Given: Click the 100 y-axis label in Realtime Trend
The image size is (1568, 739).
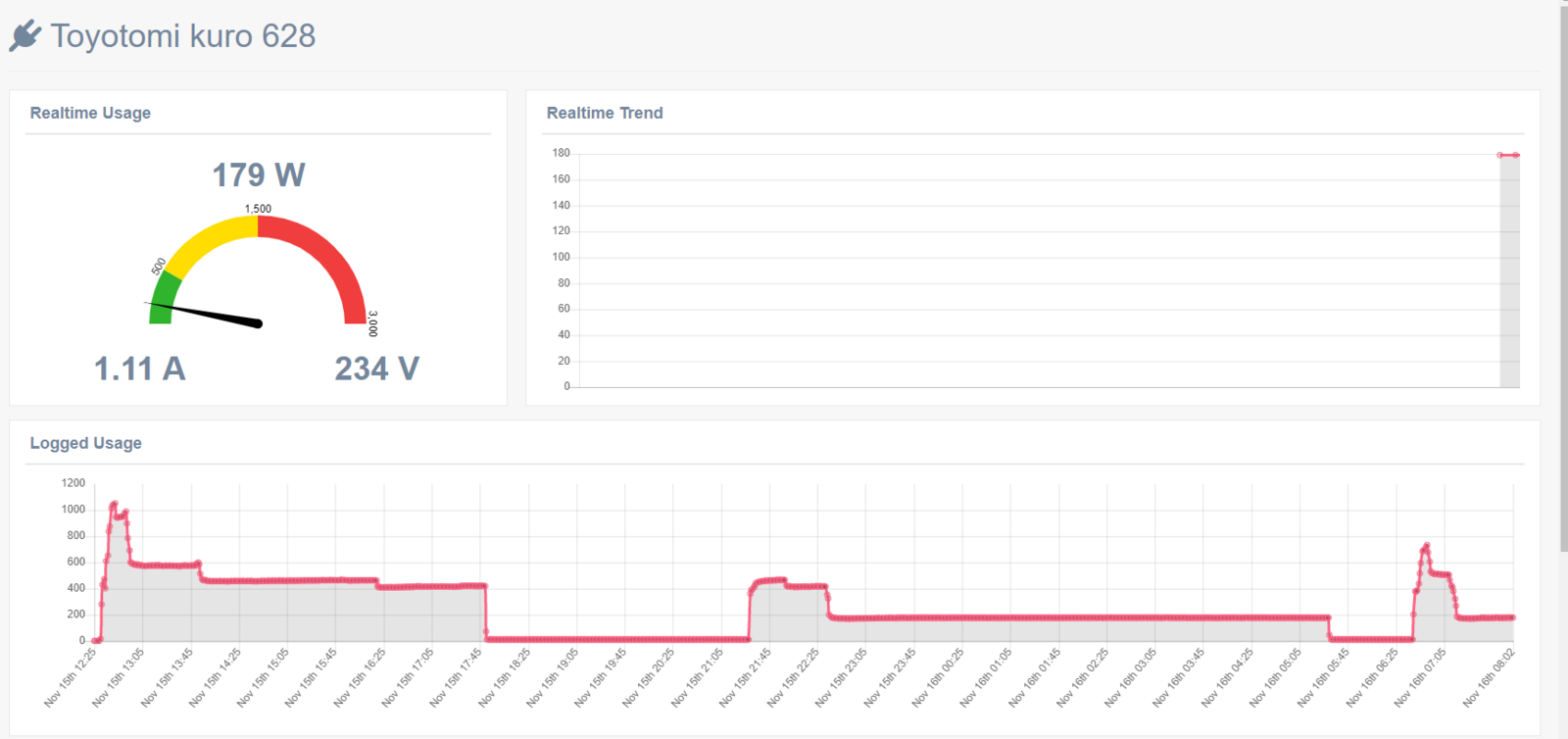Looking at the screenshot, I should (x=561, y=257).
